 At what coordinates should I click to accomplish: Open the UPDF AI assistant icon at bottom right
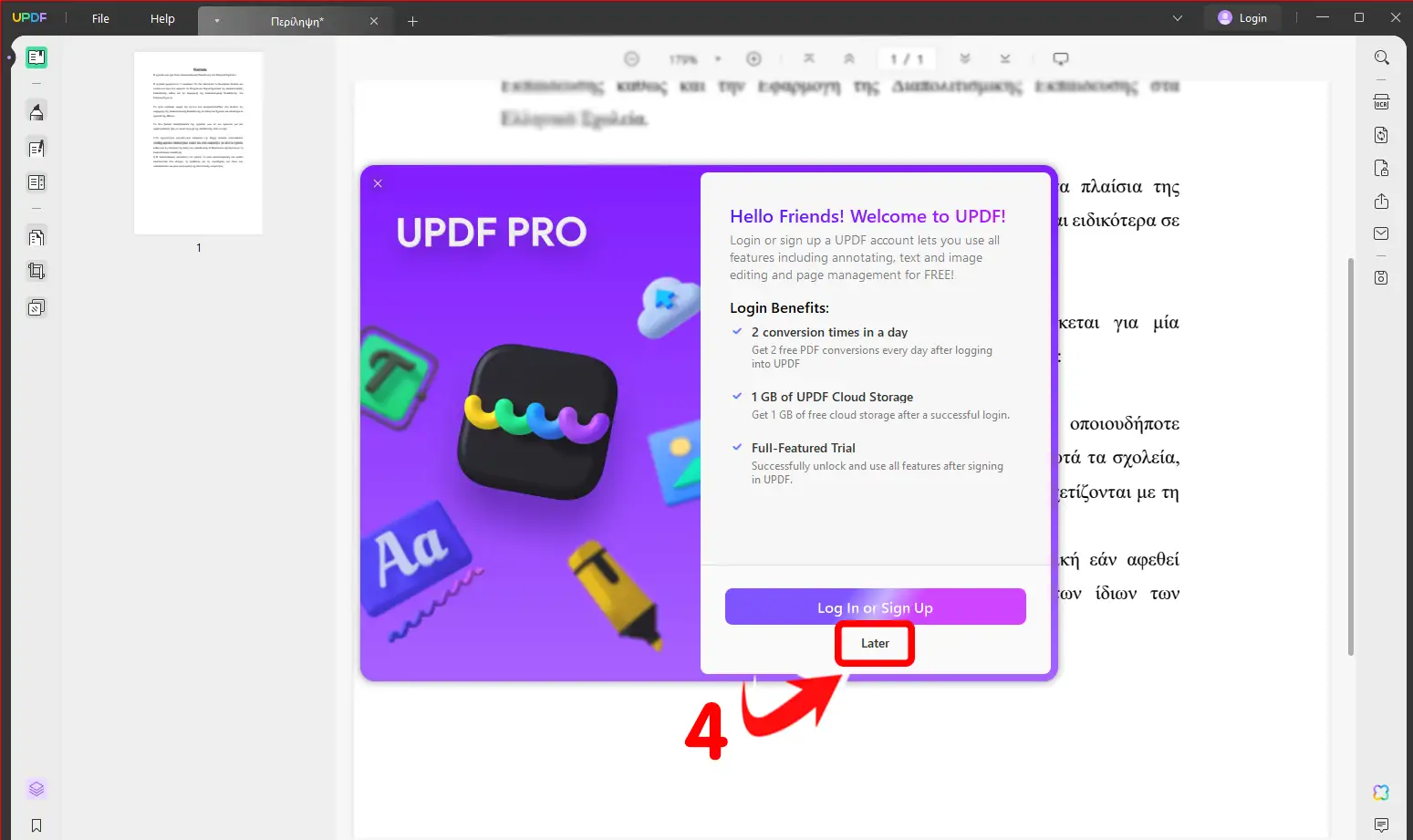coord(1382,793)
